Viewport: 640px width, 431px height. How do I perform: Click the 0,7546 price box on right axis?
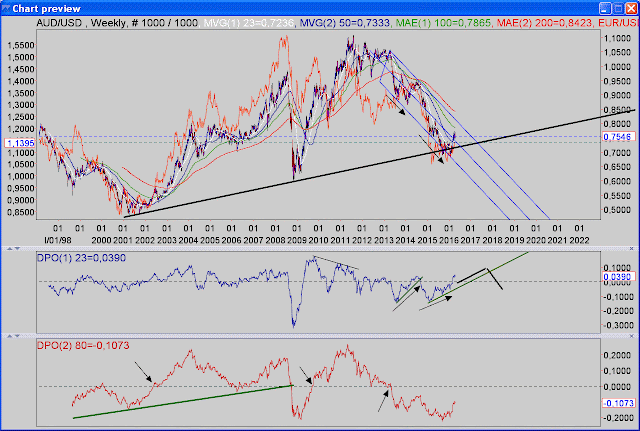619,137
